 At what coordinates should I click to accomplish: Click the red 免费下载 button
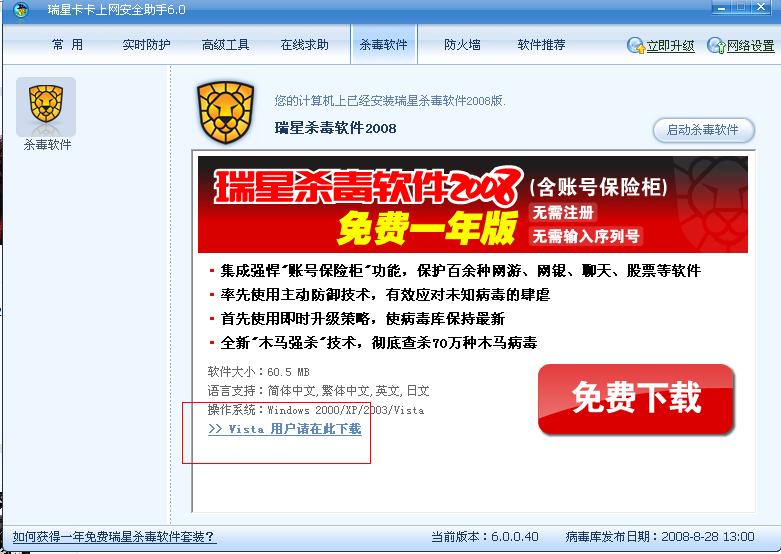click(636, 399)
